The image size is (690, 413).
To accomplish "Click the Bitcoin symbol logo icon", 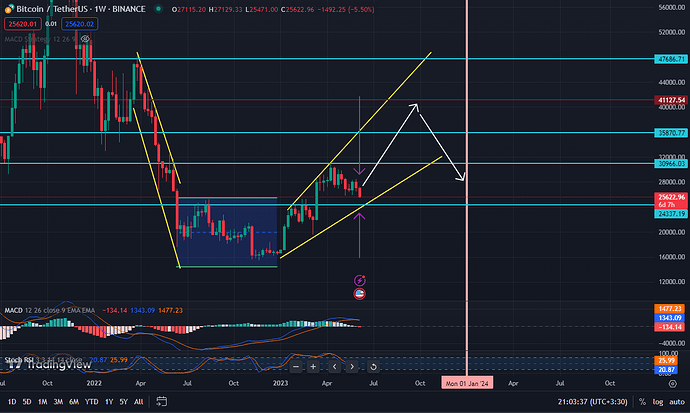I will tap(10, 9).
